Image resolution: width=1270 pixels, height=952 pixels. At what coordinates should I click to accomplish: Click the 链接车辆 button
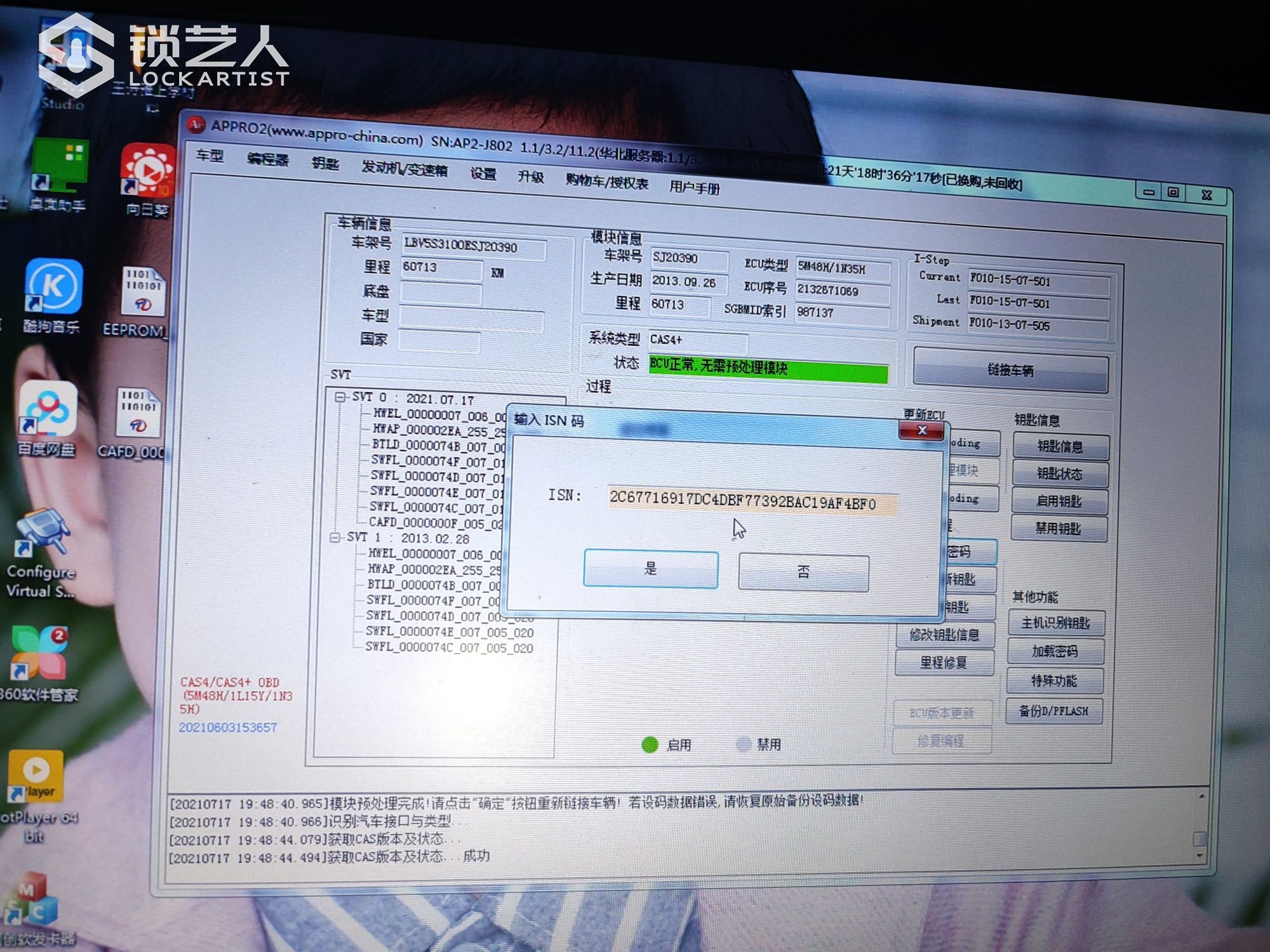[1010, 370]
